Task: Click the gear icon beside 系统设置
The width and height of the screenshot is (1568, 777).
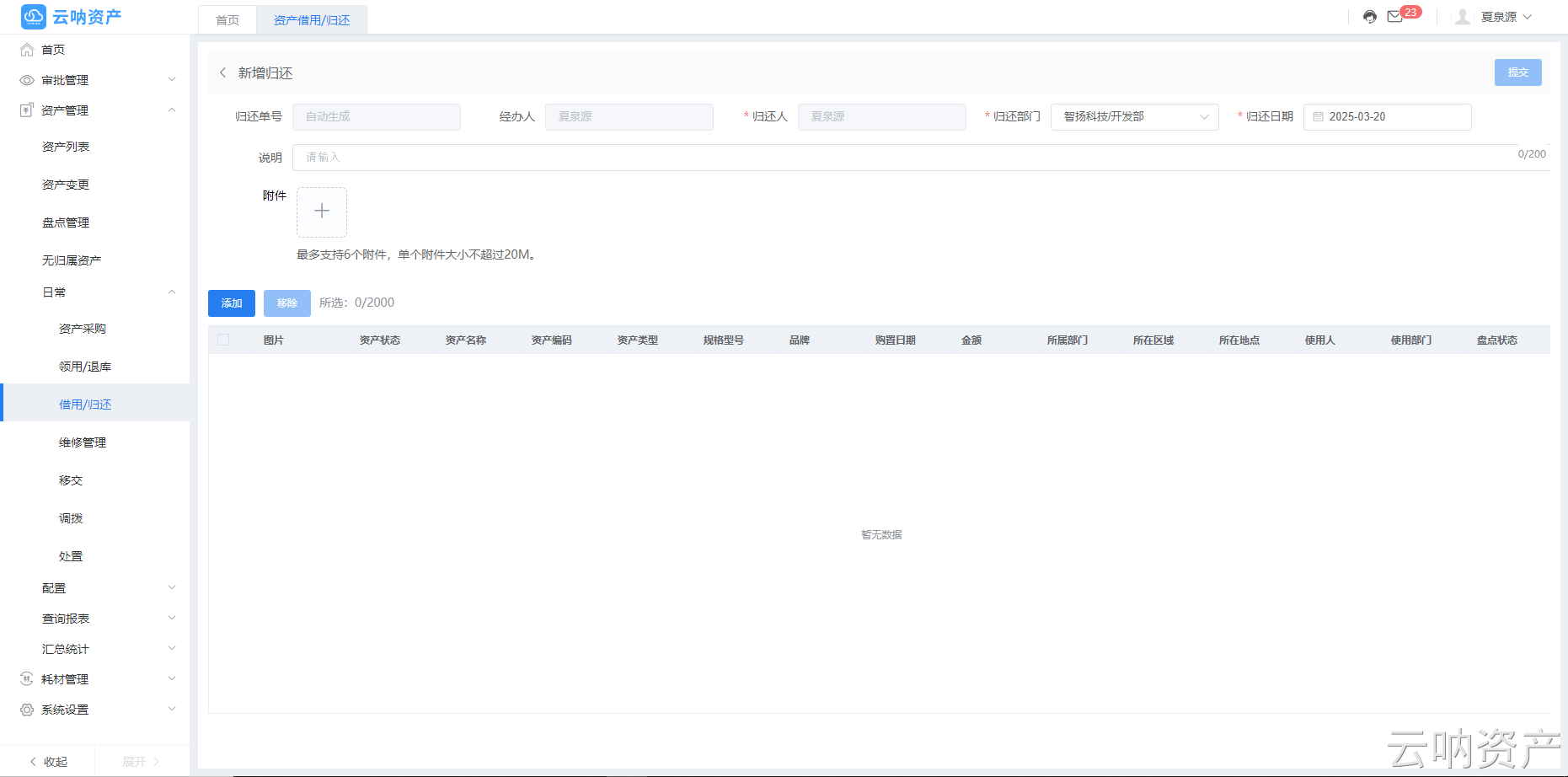Action: (x=27, y=710)
